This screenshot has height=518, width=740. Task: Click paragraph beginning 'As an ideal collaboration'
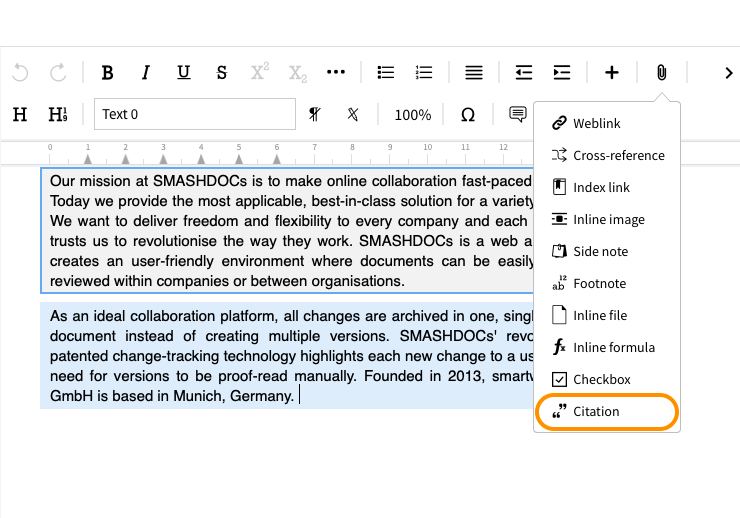tap(287, 356)
